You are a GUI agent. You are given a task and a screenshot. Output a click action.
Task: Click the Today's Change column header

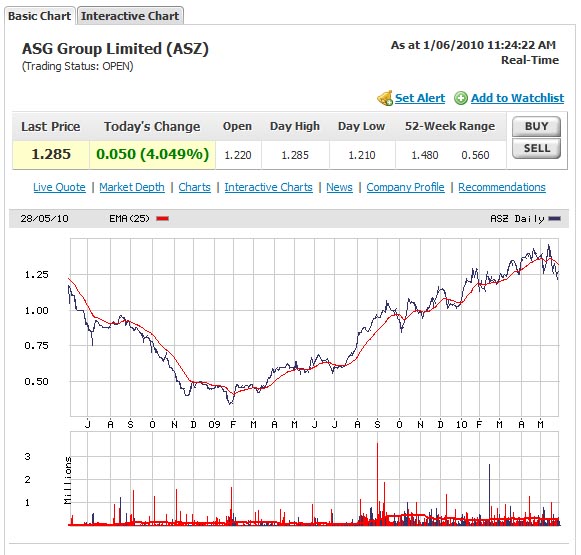[x=152, y=126]
